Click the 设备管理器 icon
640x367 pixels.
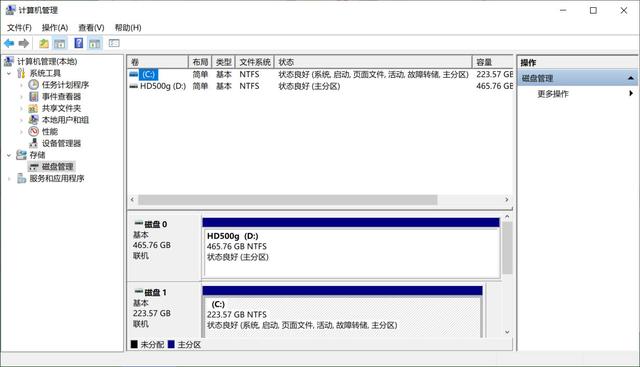33,143
